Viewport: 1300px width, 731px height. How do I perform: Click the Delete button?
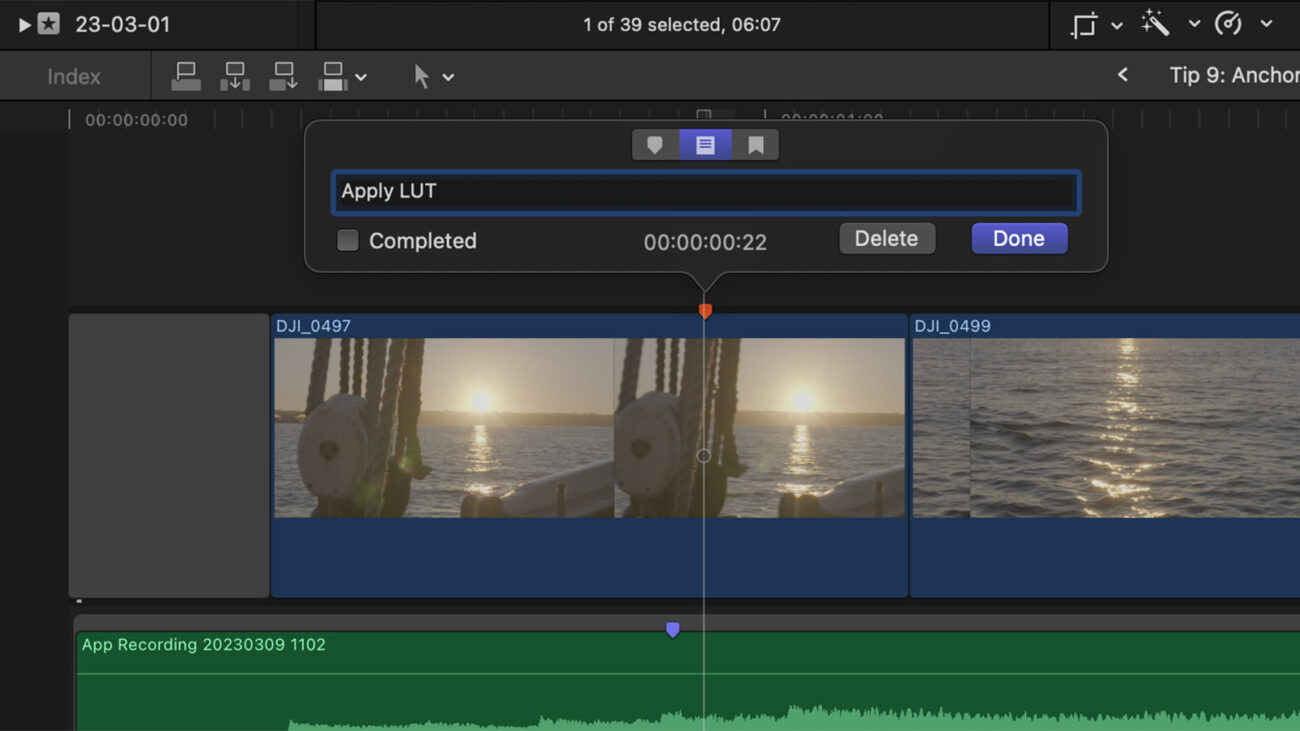pos(886,238)
